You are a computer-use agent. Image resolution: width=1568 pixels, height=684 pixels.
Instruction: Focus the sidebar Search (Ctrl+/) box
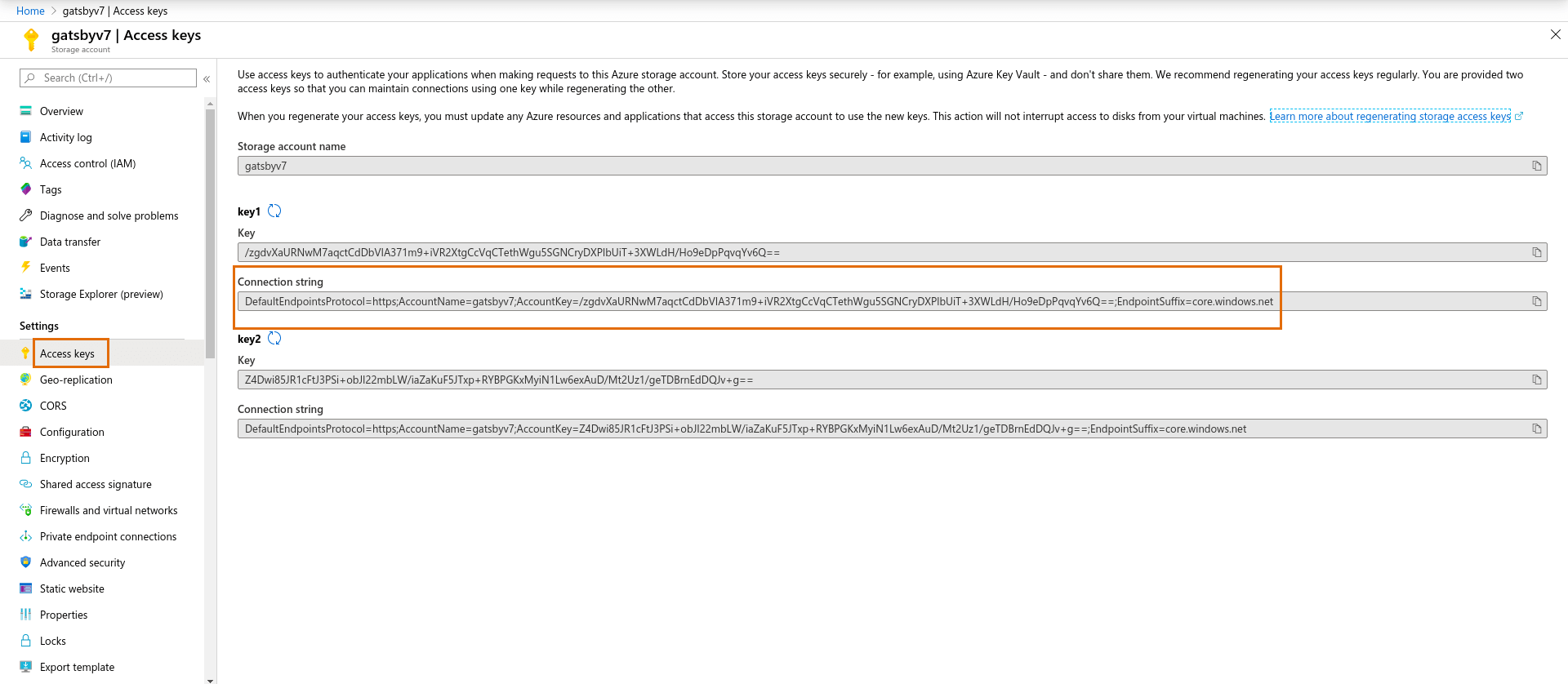pyautogui.click(x=108, y=78)
